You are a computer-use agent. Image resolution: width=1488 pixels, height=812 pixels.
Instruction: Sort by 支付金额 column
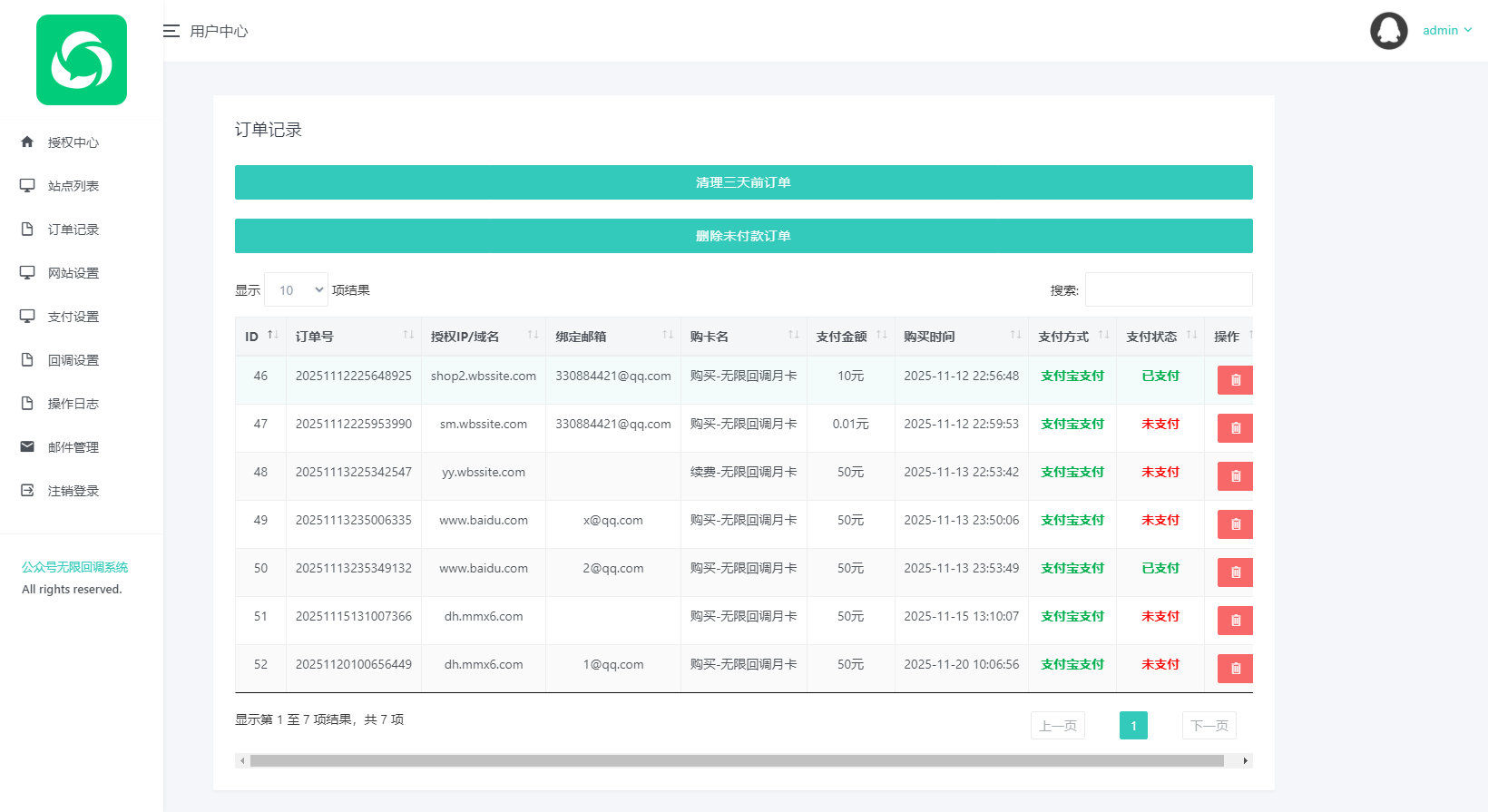[850, 337]
